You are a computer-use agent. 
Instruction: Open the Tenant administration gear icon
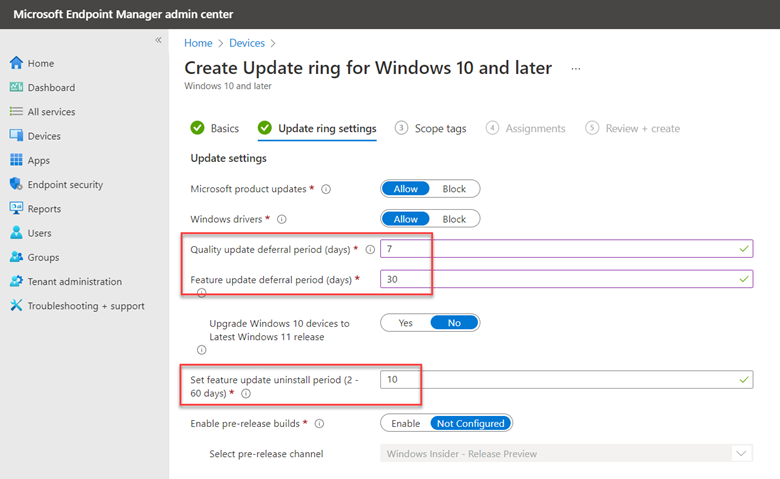click(16, 281)
